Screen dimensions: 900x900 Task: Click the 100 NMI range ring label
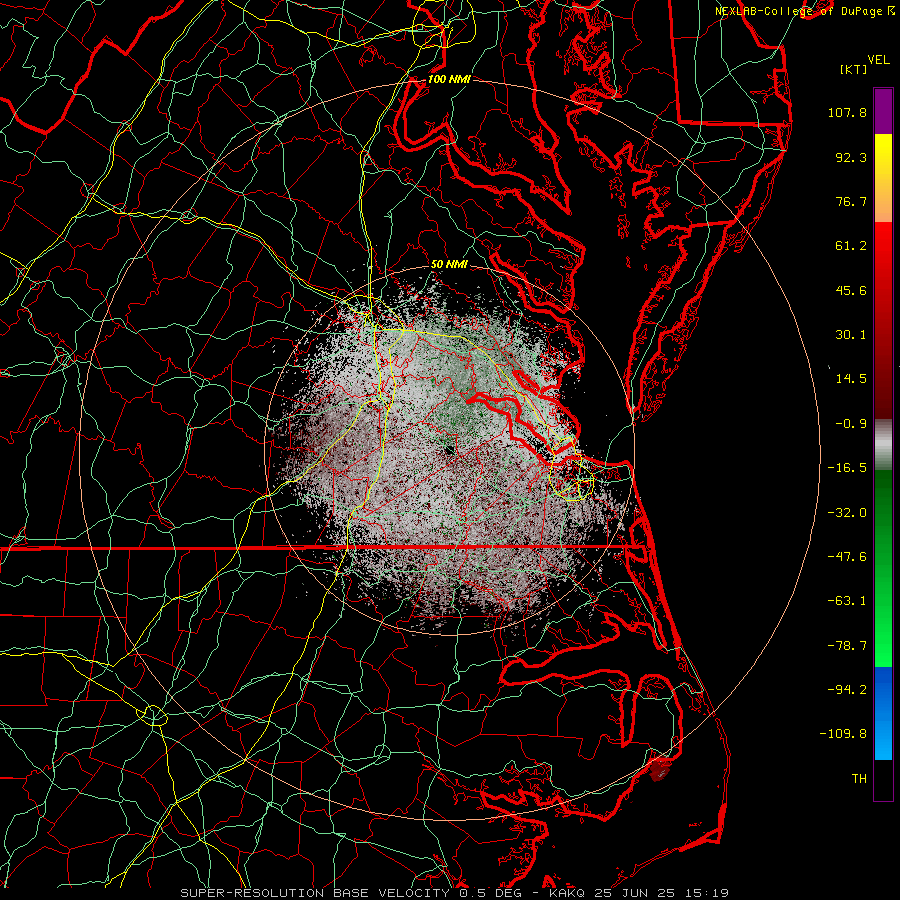[449, 79]
